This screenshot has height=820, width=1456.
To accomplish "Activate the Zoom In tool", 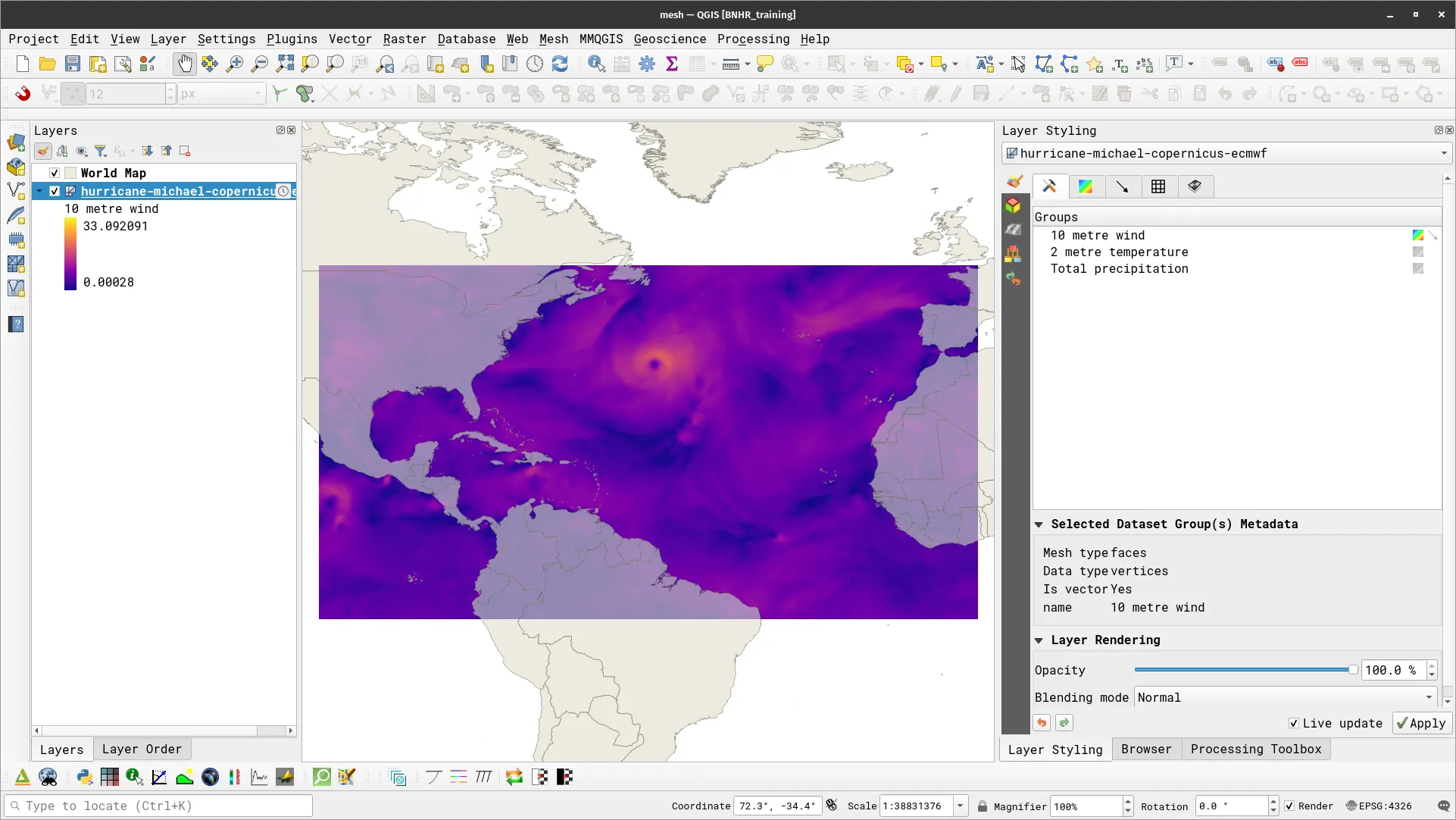I will click(235, 64).
